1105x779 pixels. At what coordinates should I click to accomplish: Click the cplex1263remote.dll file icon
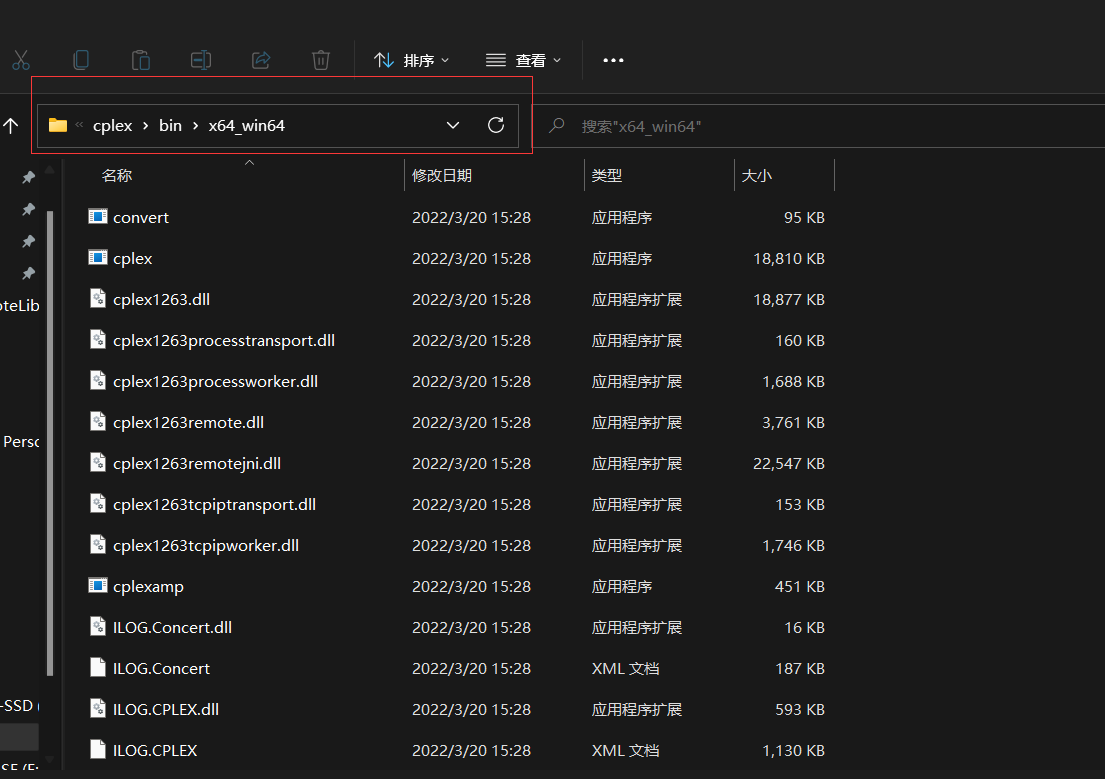pyautogui.click(x=98, y=421)
